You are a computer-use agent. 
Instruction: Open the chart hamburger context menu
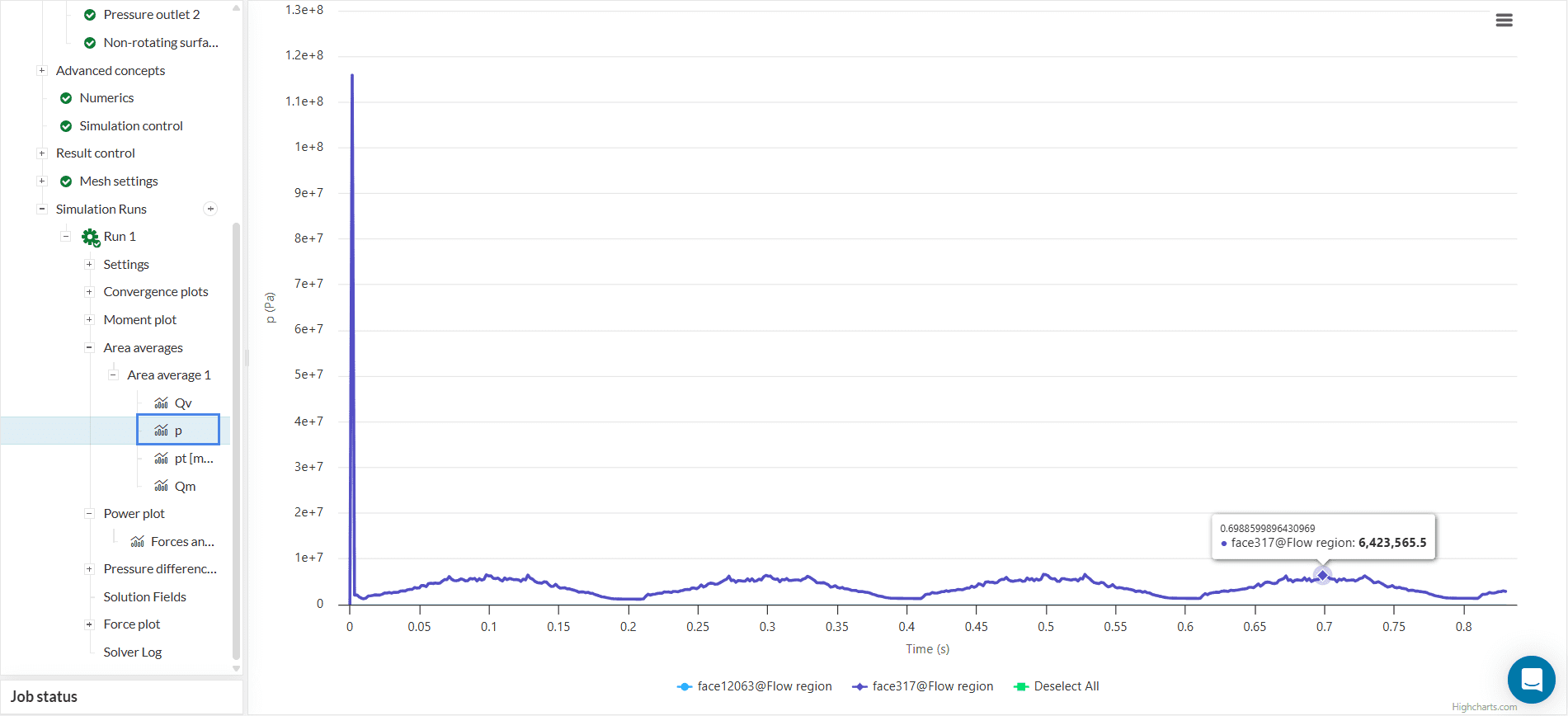point(1504,21)
